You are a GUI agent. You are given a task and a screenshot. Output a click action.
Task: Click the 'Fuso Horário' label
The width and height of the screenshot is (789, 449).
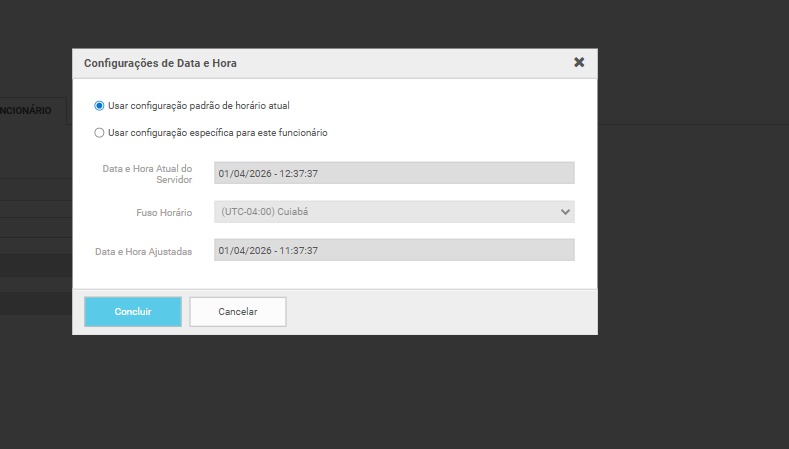[x=163, y=213]
